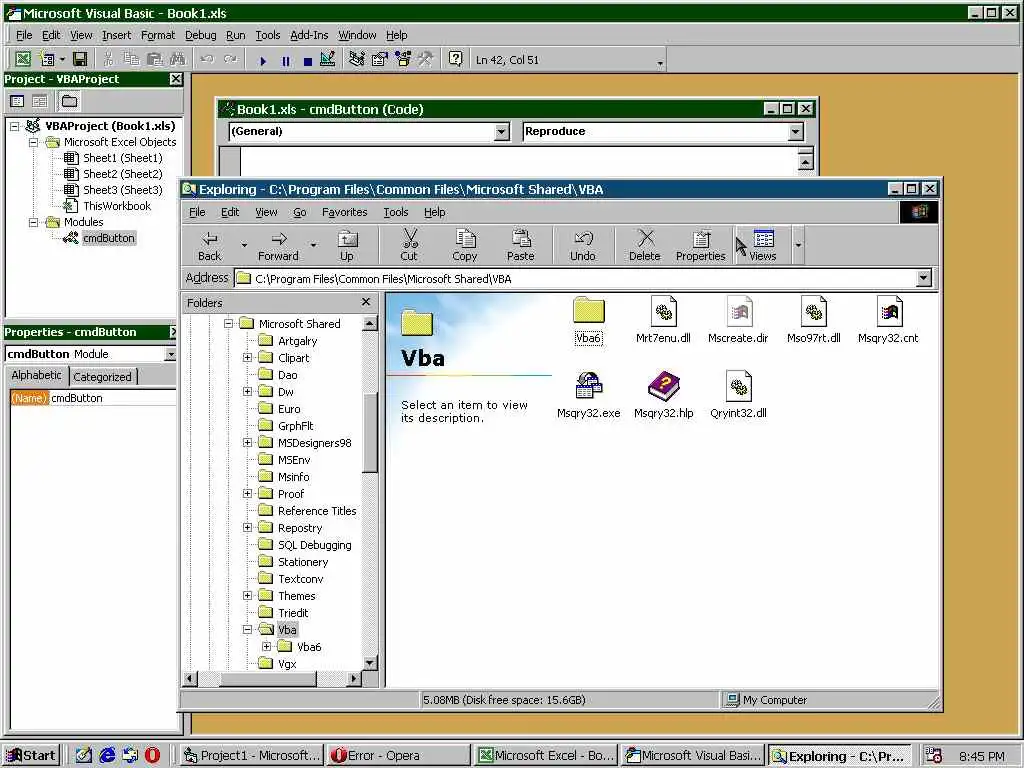
Task: Click the Toolbox hammer-and-wrench icon
Action: coord(426,59)
